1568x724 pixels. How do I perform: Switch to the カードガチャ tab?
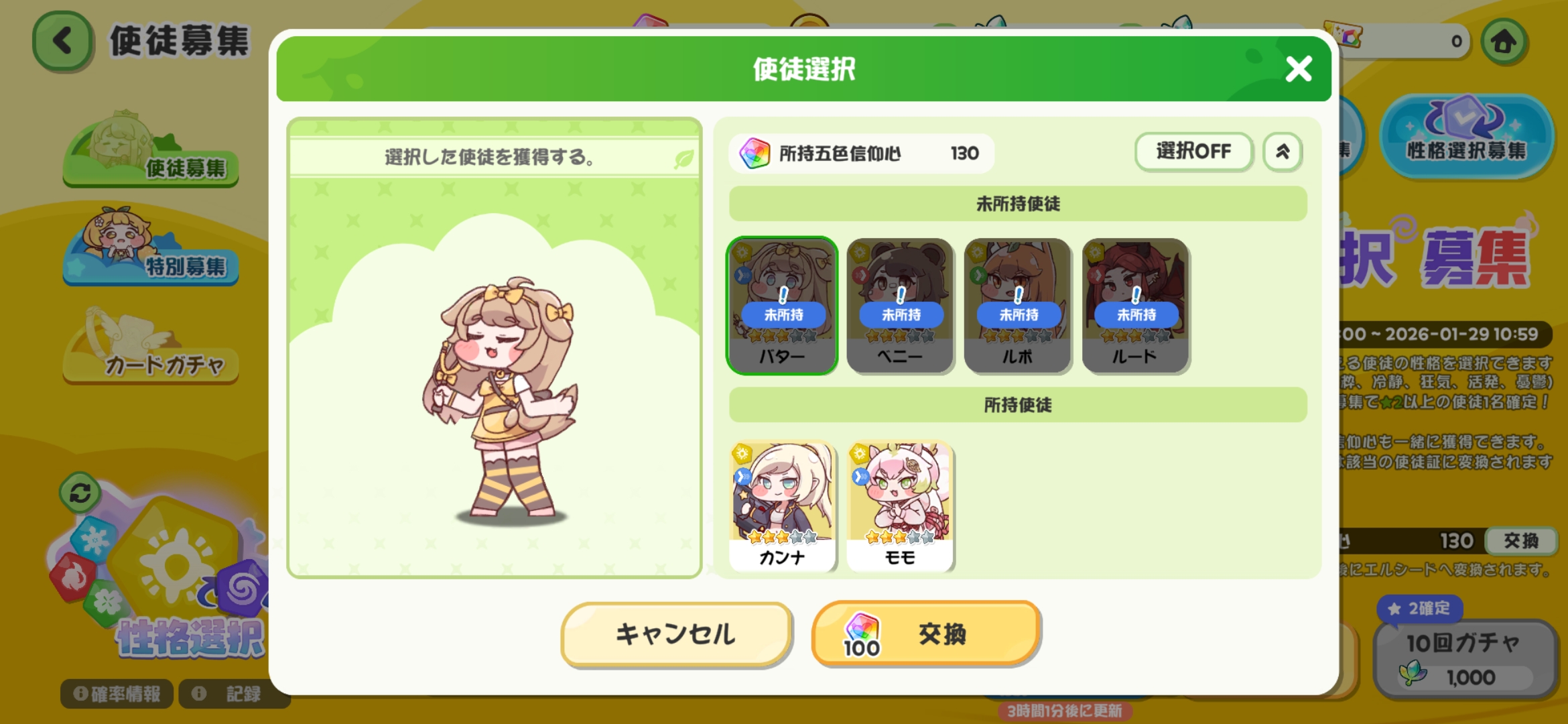tap(151, 347)
